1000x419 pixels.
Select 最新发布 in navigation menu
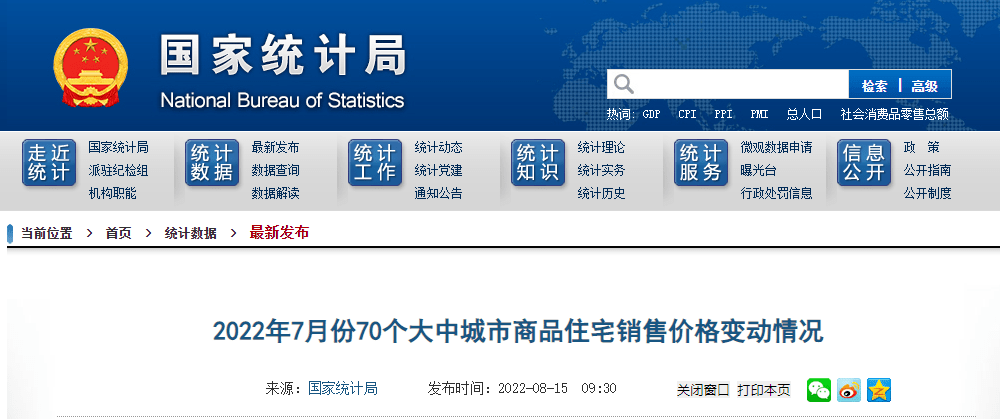pyautogui.click(x=275, y=147)
